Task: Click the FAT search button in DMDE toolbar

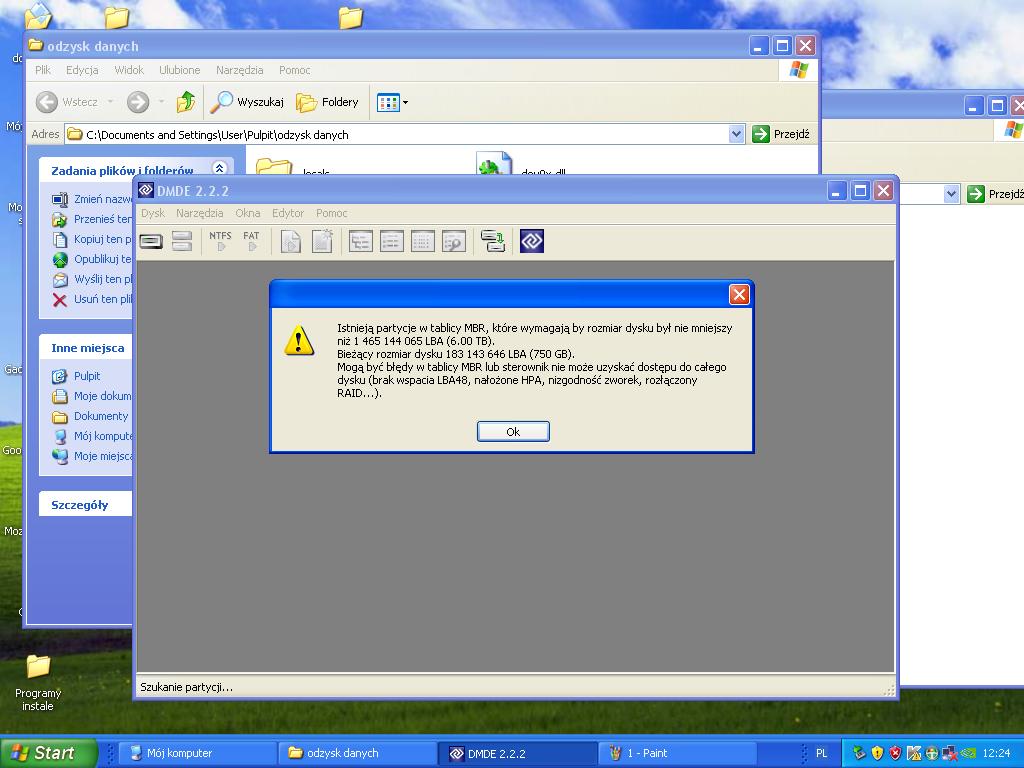Action: pyautogui.click(x=251, y=241)
